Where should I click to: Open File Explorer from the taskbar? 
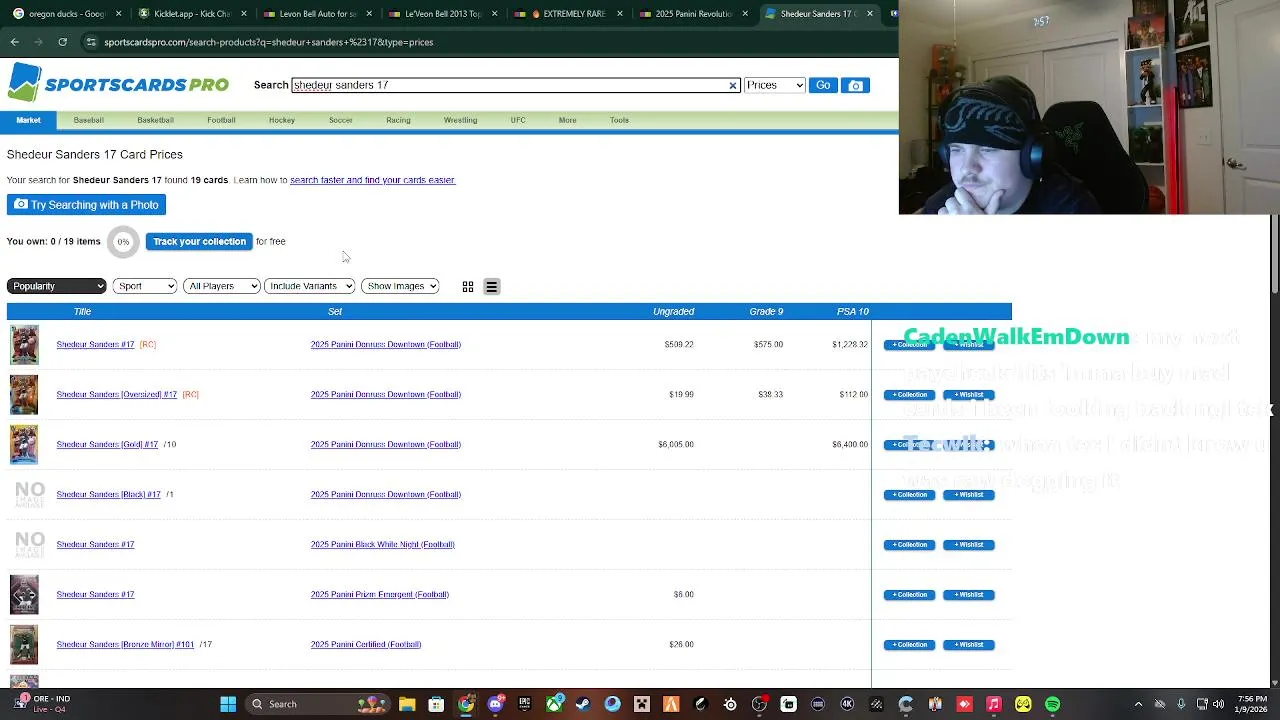[407, 704]
